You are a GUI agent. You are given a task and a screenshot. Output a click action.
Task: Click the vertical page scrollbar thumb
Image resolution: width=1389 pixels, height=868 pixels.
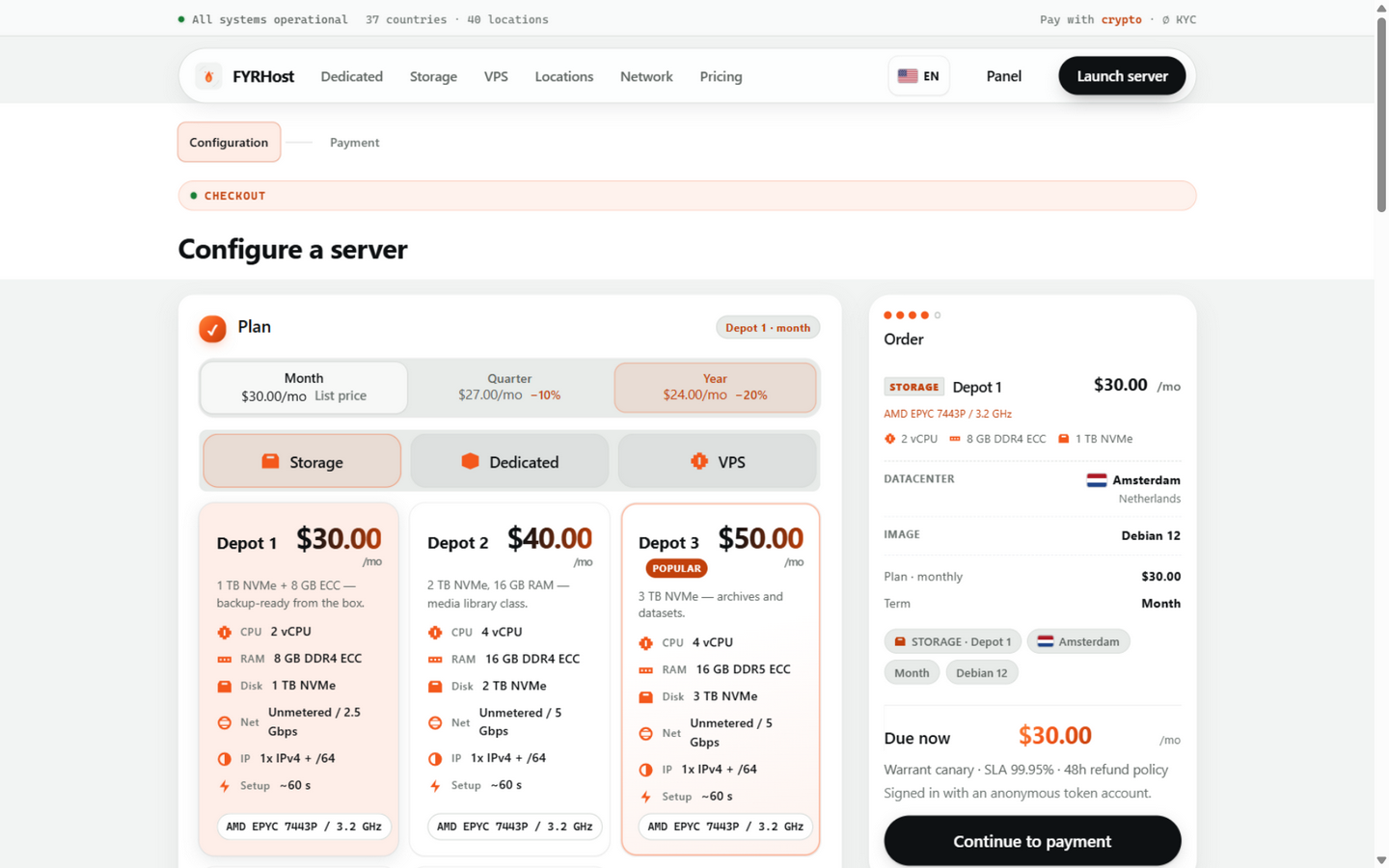click(x=1381, y=114)
